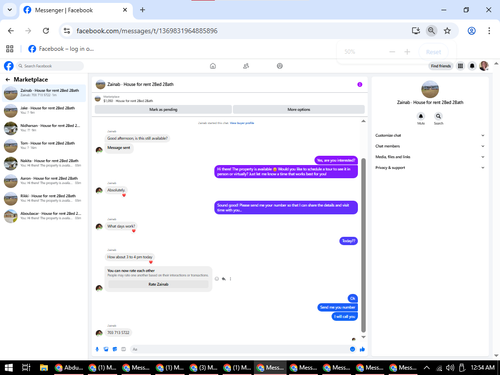Decrease zoom with the minus button
The image size is (500, 375).
coord(392,52)
